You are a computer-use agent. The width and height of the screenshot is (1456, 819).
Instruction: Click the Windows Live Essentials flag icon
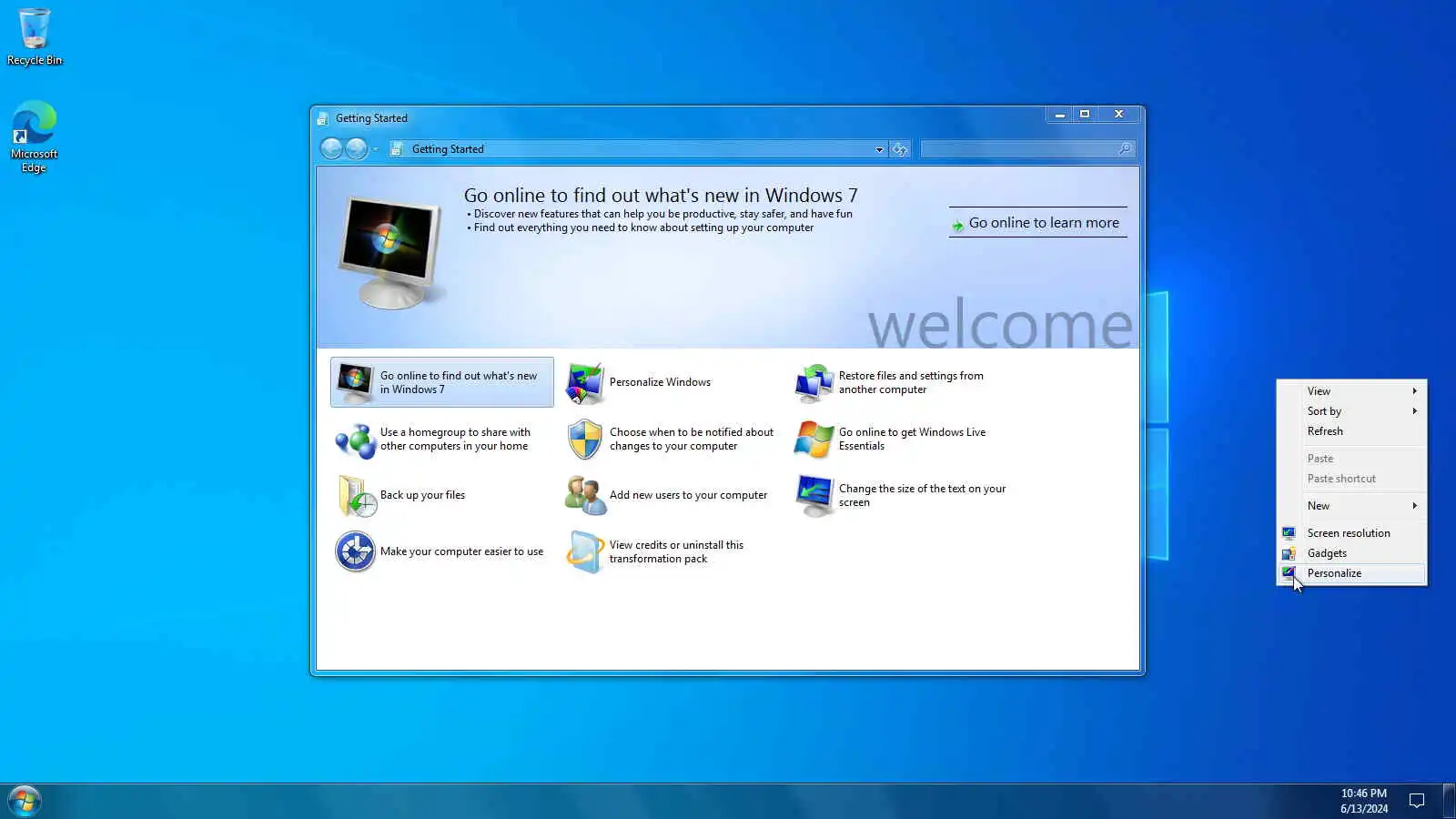click(x=814, y=440)
